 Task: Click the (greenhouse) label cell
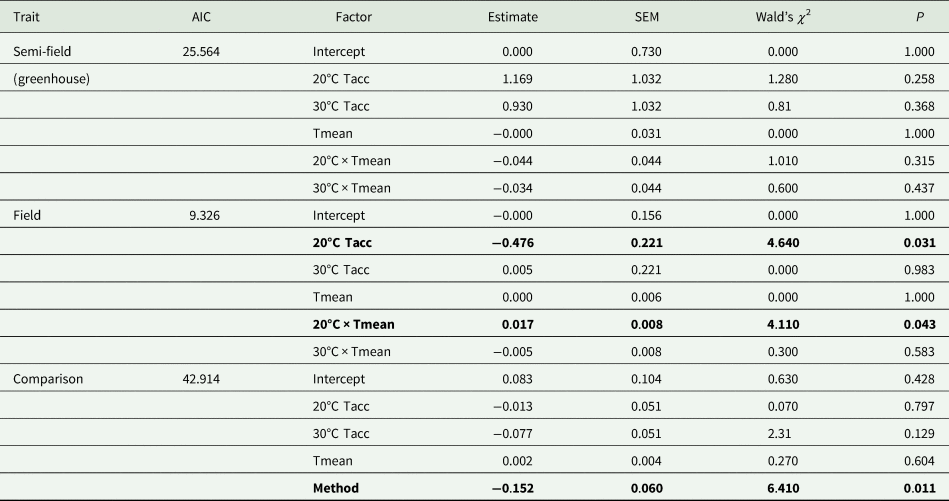point(51,78)
